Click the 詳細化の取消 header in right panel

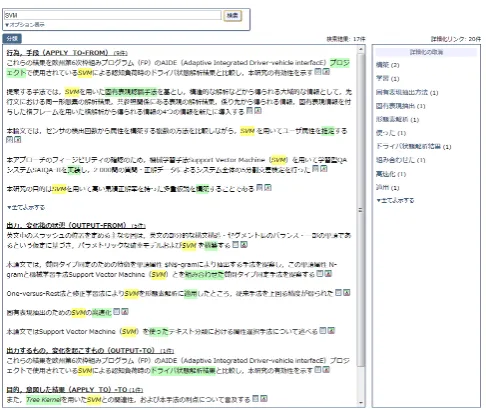426,52
